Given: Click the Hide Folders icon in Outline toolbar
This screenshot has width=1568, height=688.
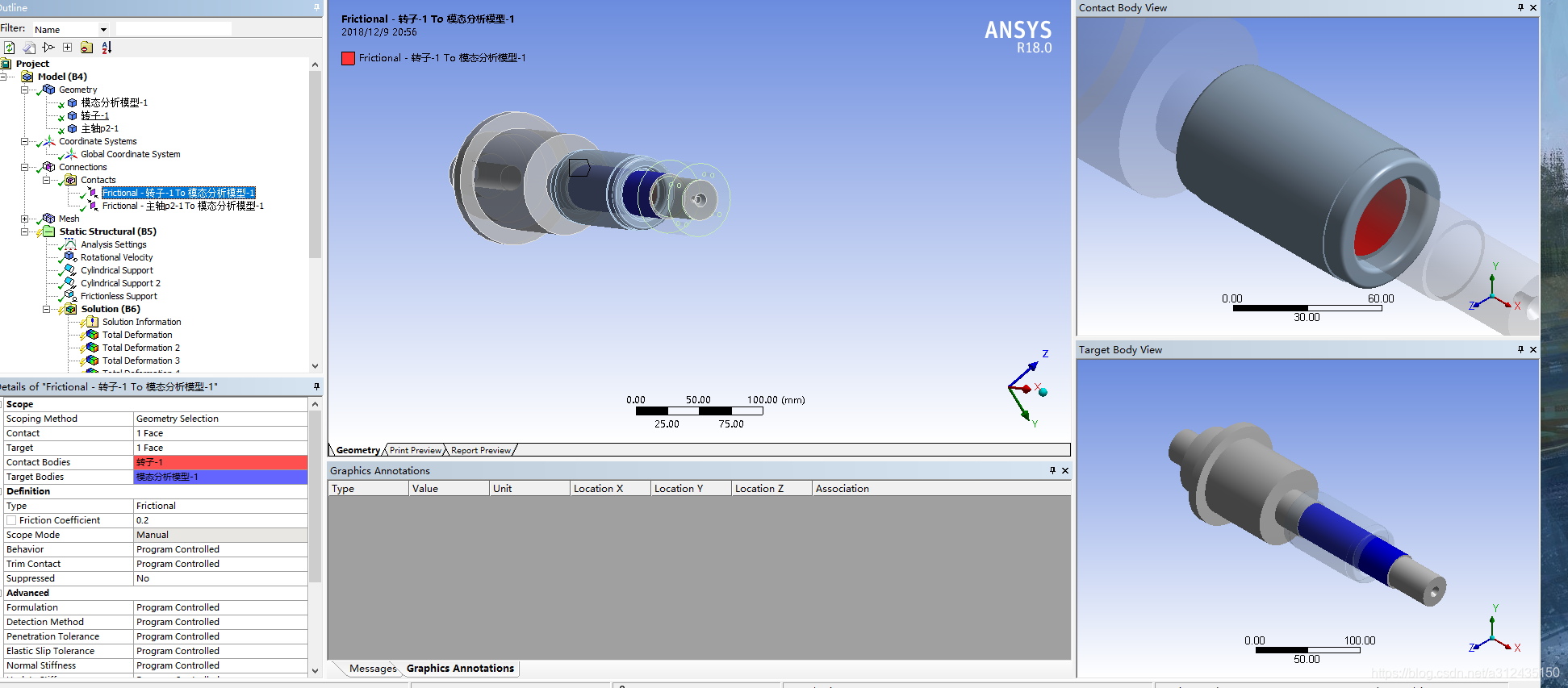Looking at the screenshot, I should [x=86, y=48].
